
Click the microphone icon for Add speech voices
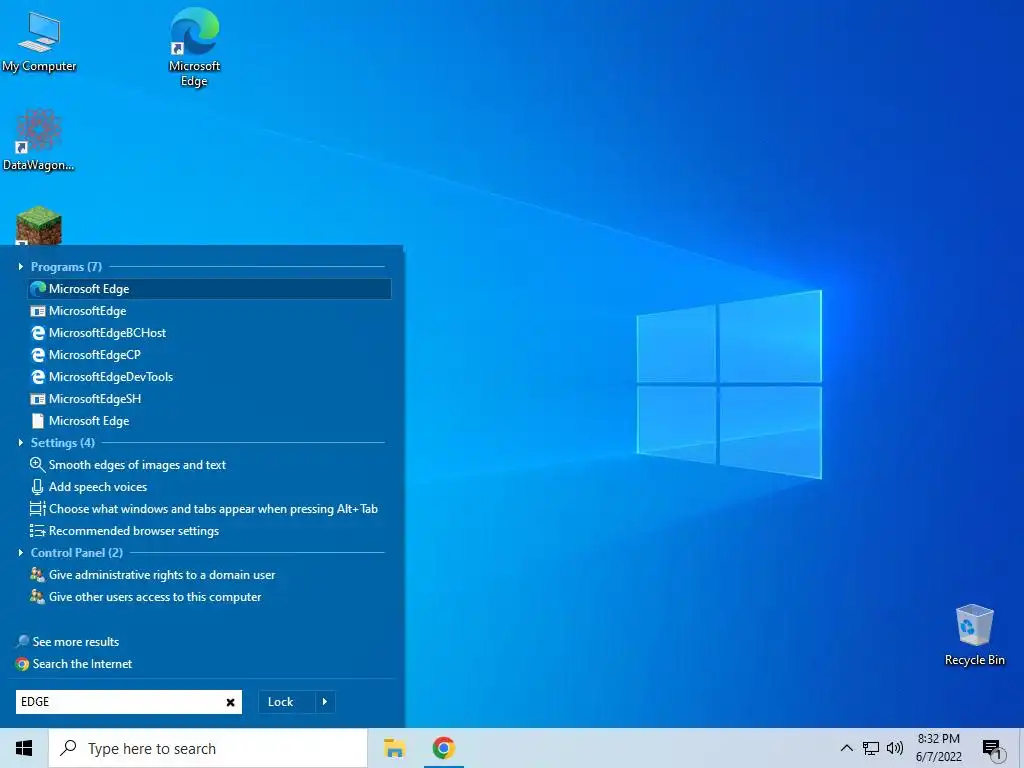pos(38,487)
